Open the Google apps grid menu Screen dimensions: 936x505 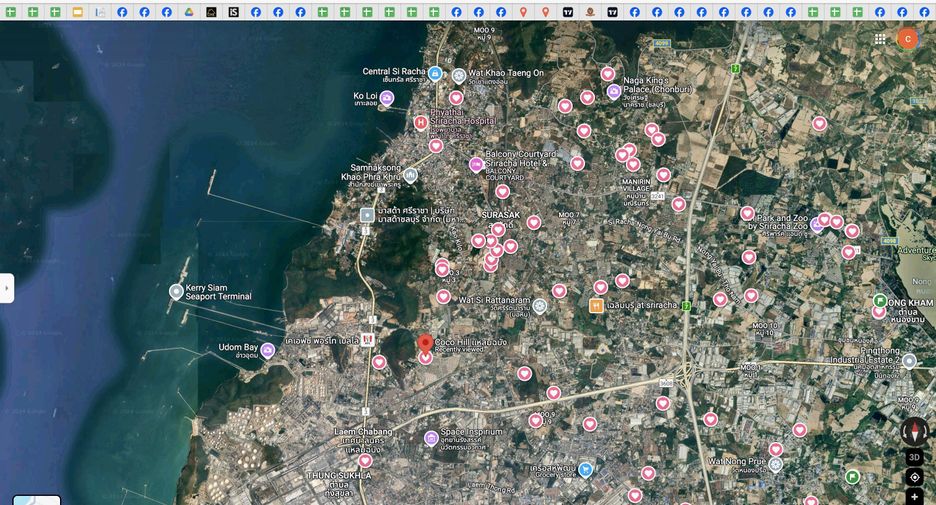pyautogui.click(x=880, y=39)
